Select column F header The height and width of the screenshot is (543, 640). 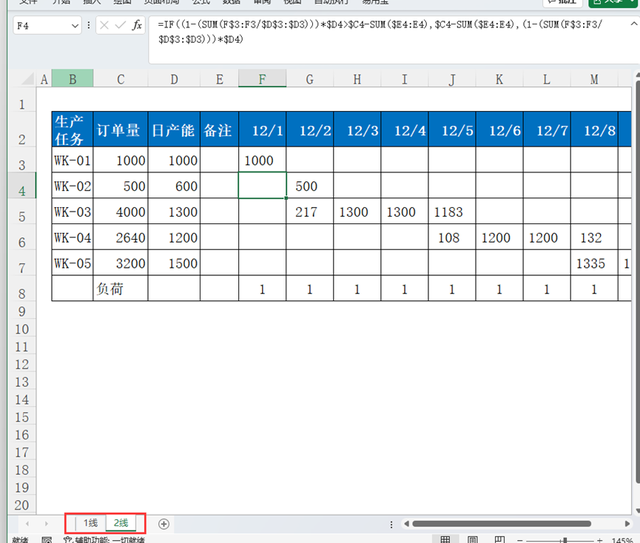pos(262,79)
